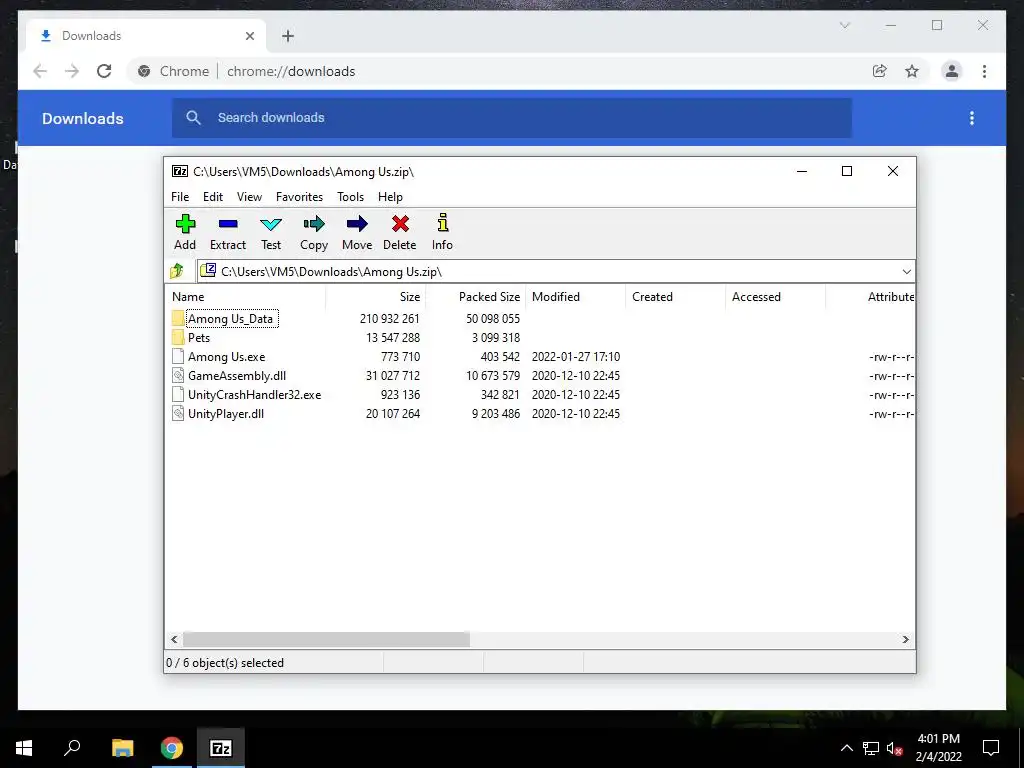Image resolution: width=1024 pixels, height=768 pixels.
Task: Open the Edit menu
Action: [x=213, y=197]
